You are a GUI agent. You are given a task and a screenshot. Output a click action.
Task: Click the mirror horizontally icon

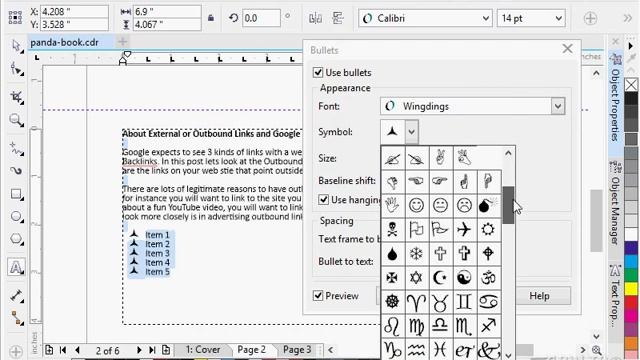point(315,18)
